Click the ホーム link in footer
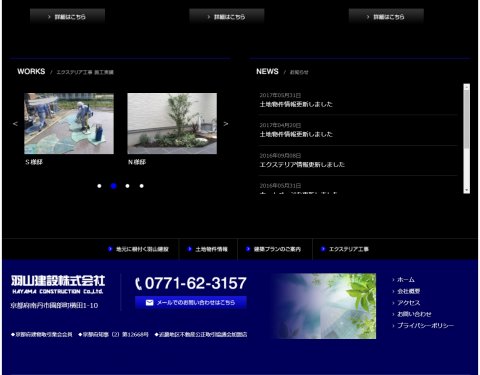The image size is (480, 375). tap(406, 280)
